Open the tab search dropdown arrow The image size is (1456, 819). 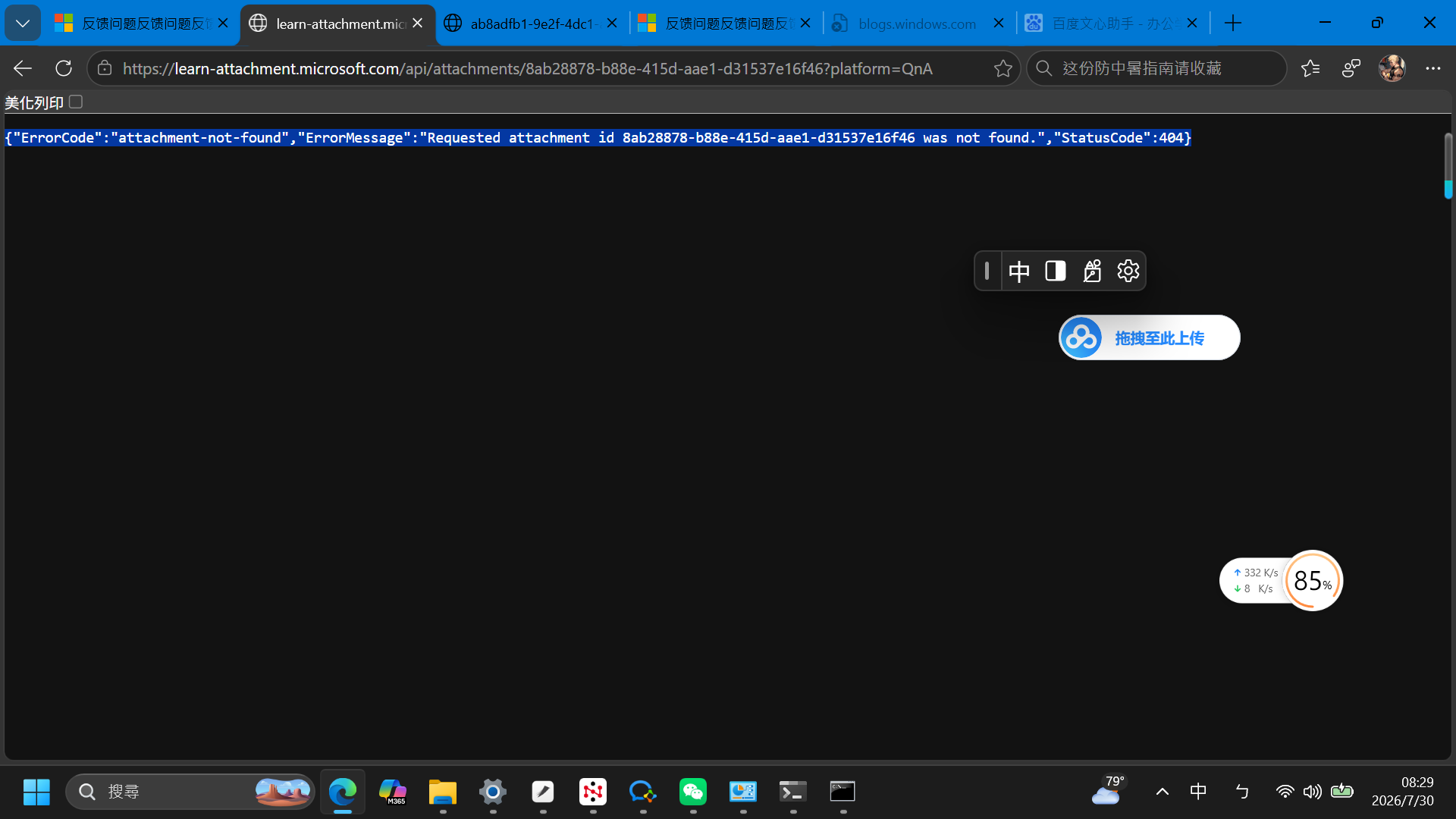coord(23,24)
